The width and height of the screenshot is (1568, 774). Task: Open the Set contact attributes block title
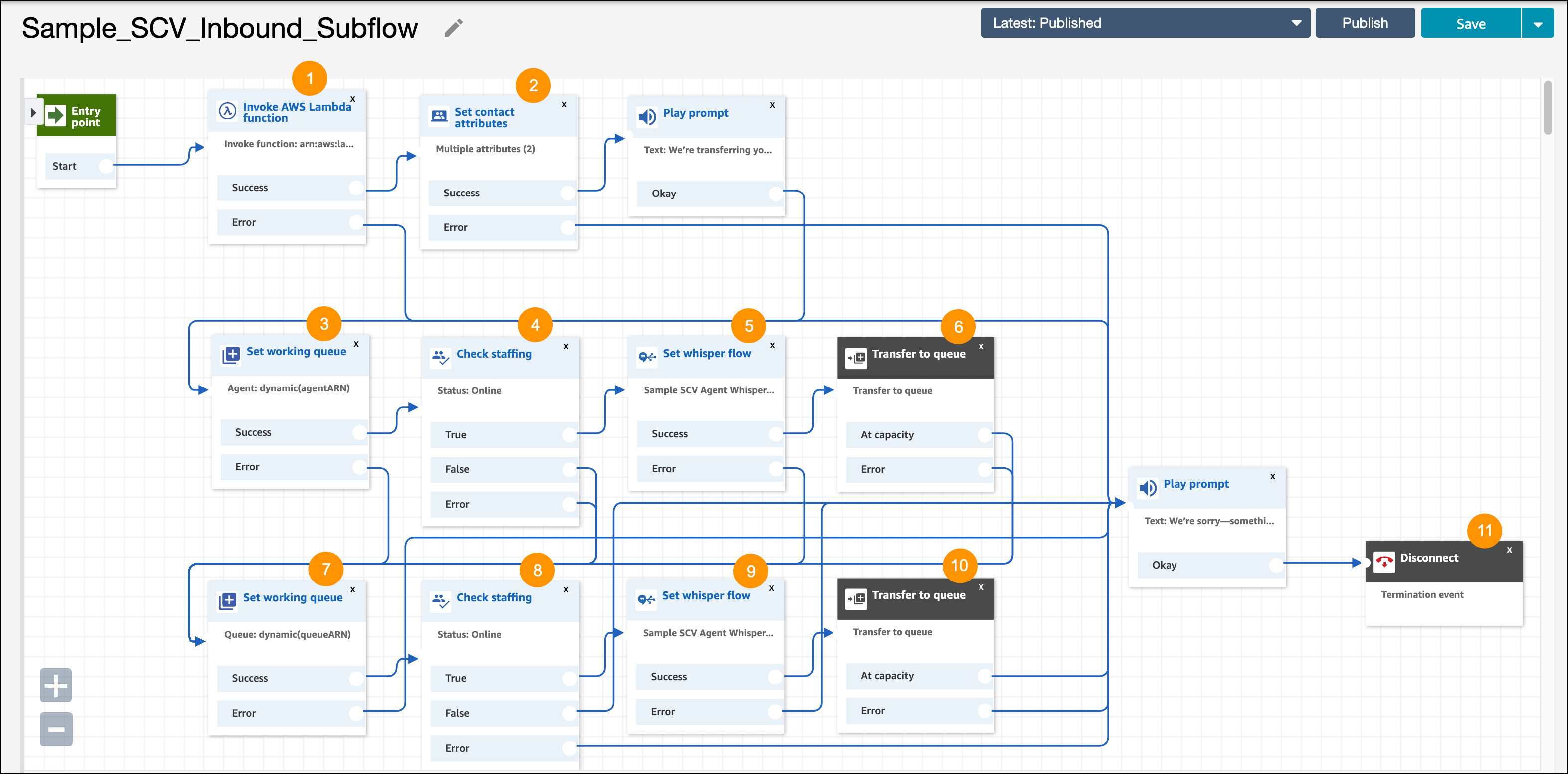pos(485,117)
